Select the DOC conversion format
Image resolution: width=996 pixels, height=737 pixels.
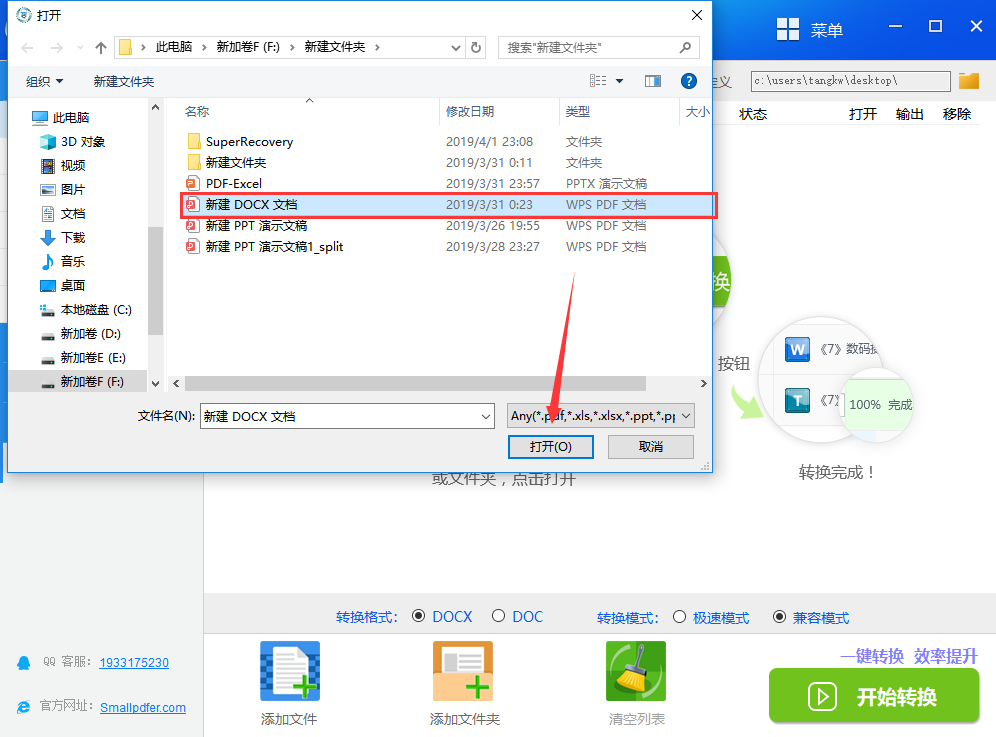pyautogui.click(x=499, y=616)
